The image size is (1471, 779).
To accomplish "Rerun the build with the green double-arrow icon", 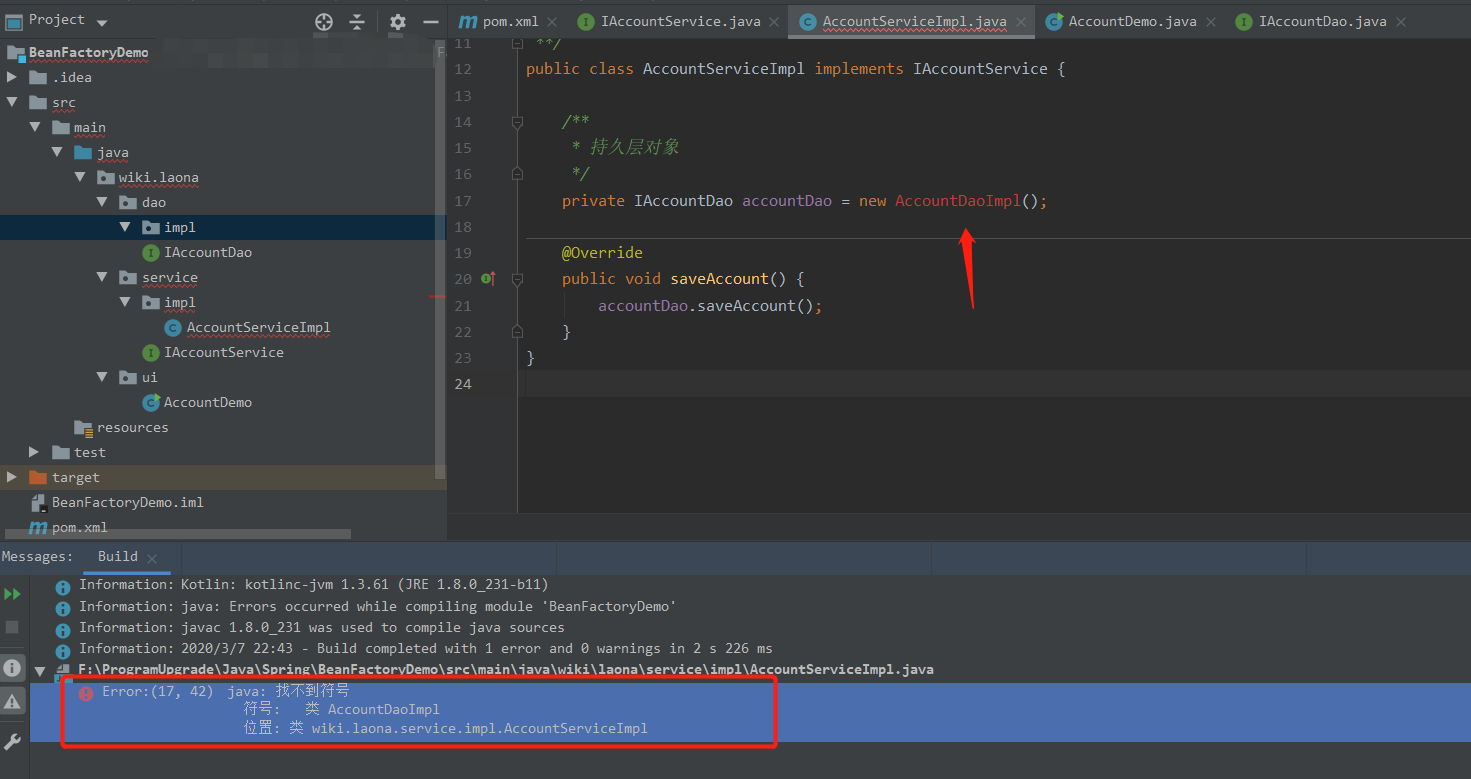I will (x=14, y=592).
